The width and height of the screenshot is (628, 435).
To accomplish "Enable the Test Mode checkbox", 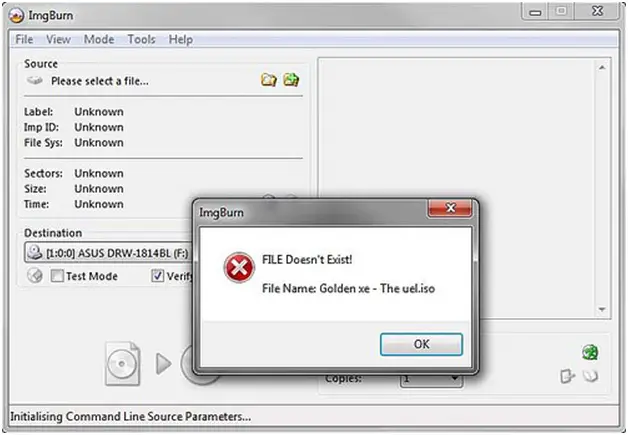I will click(x=57, y=276).
